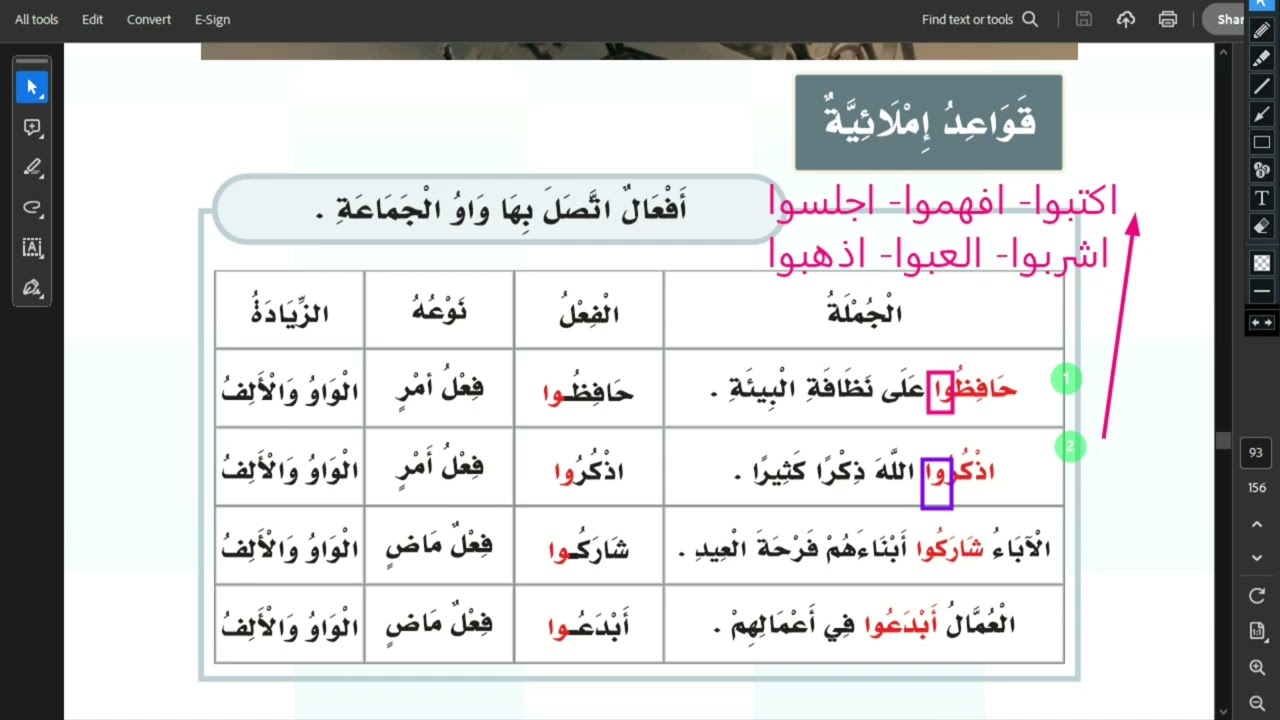Choose the pencil tool in annotation bar
This screenshot has height=720, width=1280.
point(1262,31)
